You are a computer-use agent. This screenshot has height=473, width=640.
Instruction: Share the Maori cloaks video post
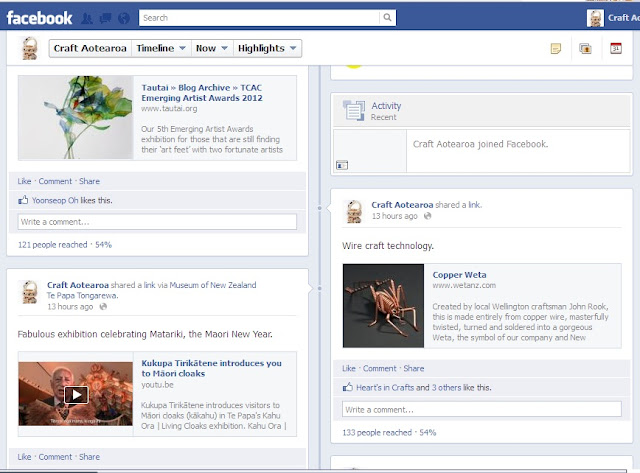[x=89, y=457]
